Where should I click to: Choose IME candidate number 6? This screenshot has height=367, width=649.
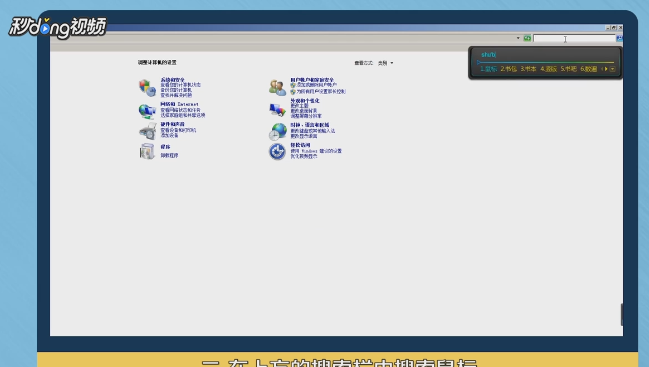click(589, 69)
